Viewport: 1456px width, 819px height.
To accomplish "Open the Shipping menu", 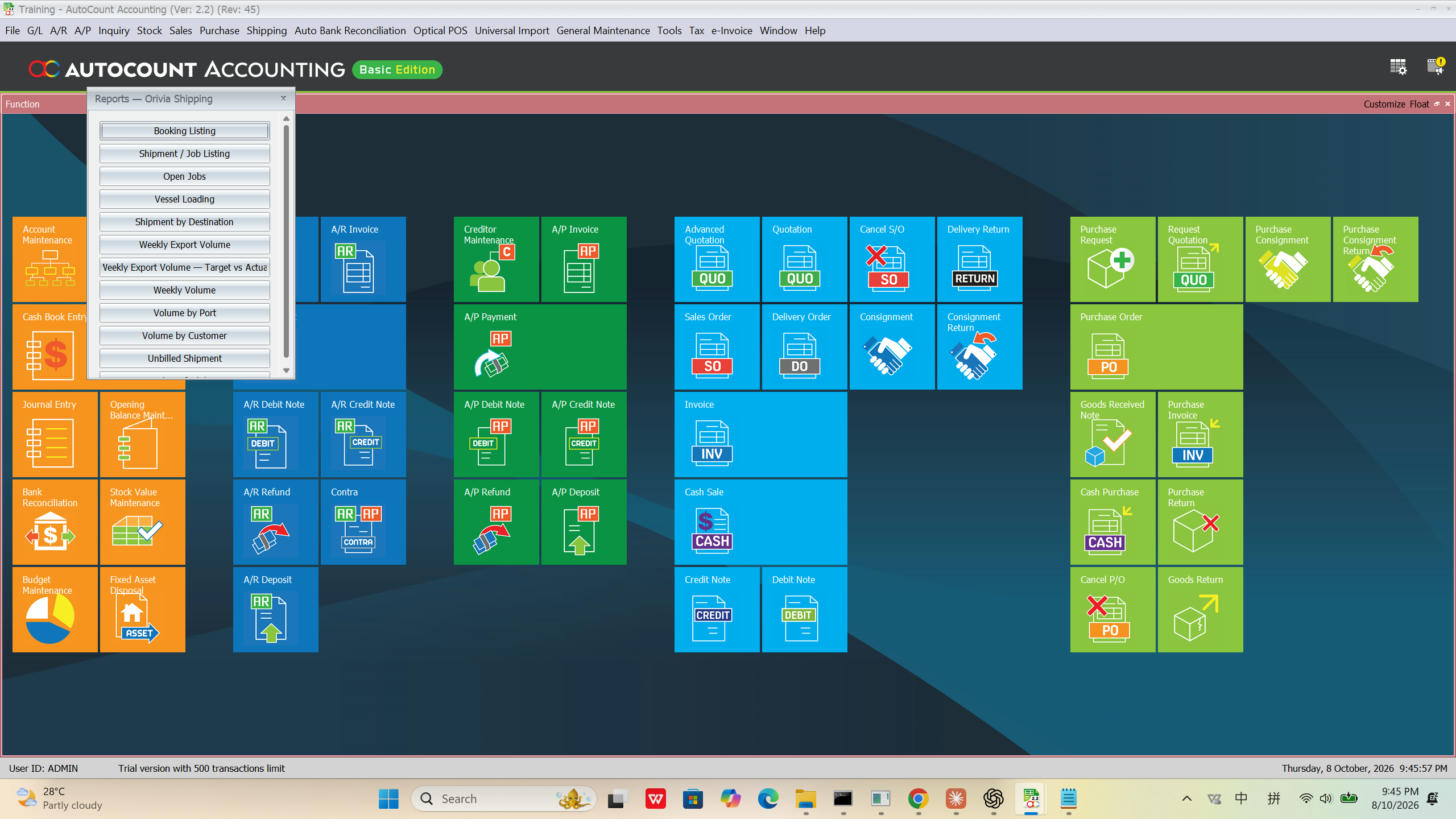I will click(267, 31).
